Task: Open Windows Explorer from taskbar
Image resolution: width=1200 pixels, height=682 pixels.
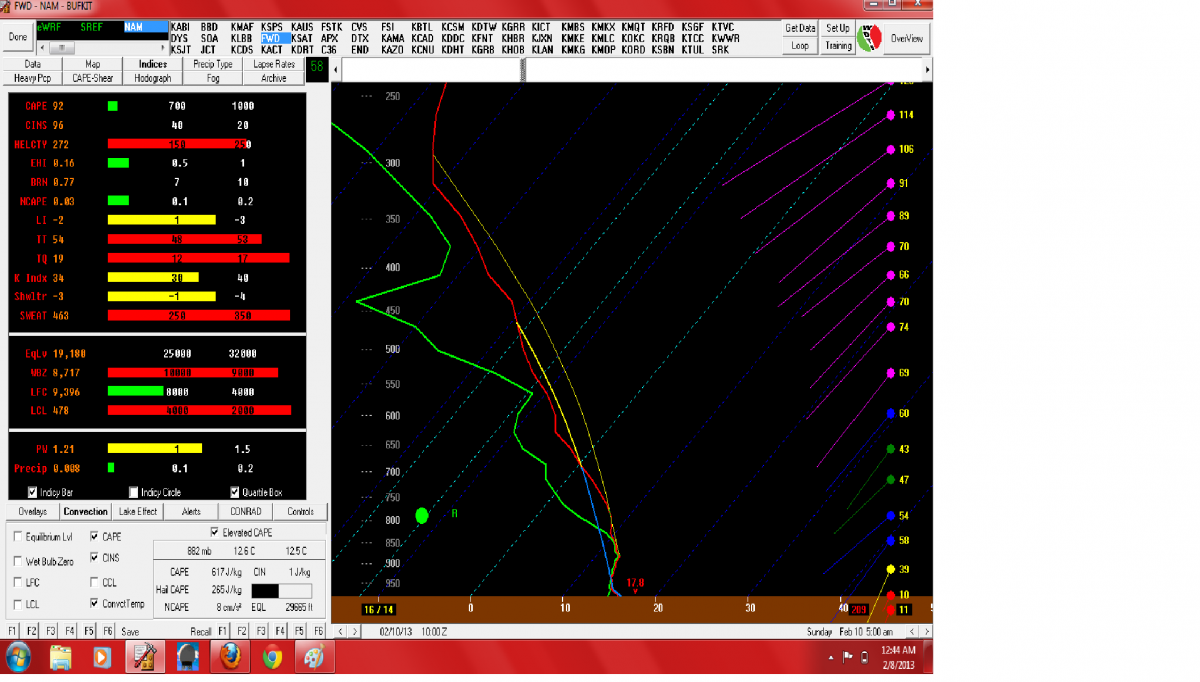Action: click(x=61, y=658)
